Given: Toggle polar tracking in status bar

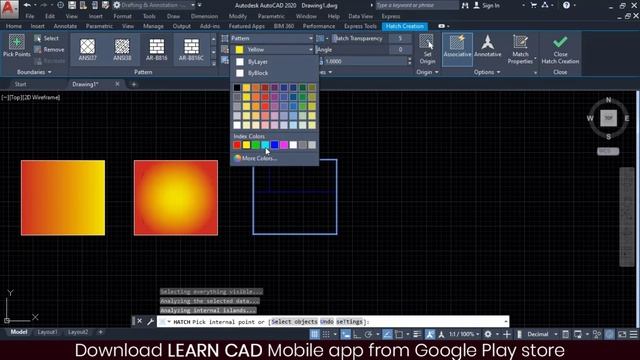Looking at the screenshot, I should click(x=369, y=334).
